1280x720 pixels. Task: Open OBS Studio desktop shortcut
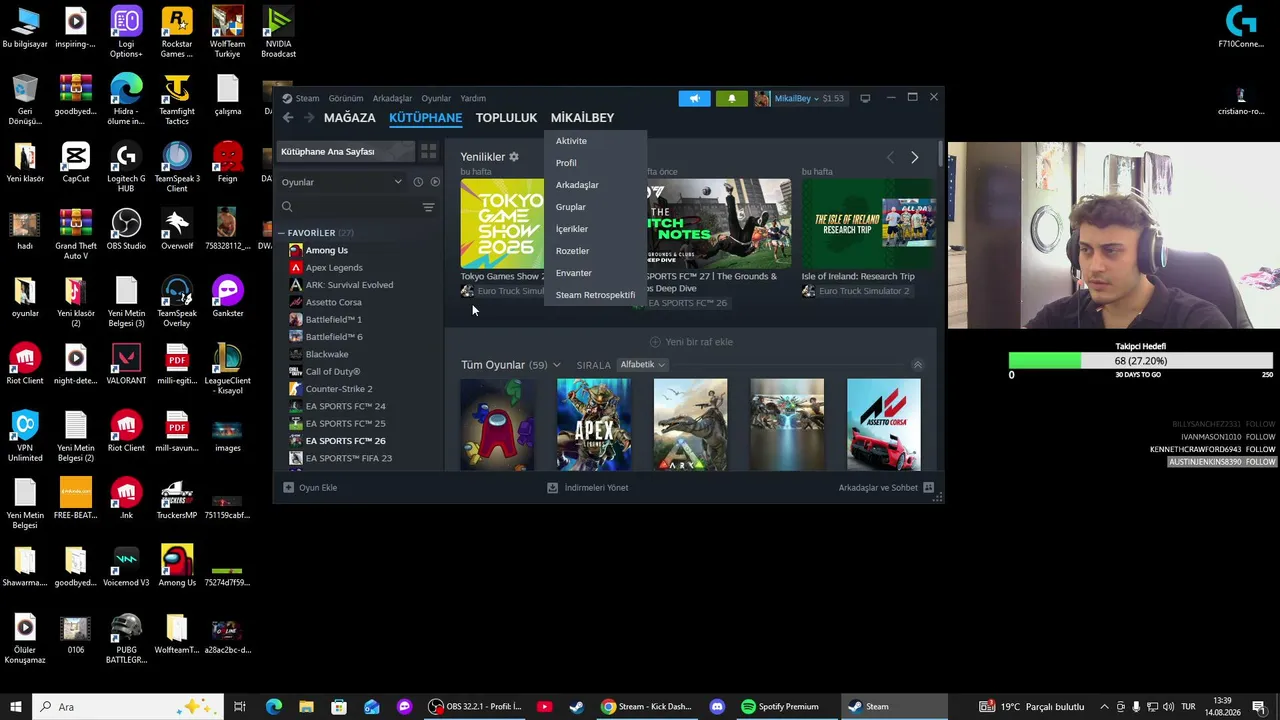click(x=126, y=229)
